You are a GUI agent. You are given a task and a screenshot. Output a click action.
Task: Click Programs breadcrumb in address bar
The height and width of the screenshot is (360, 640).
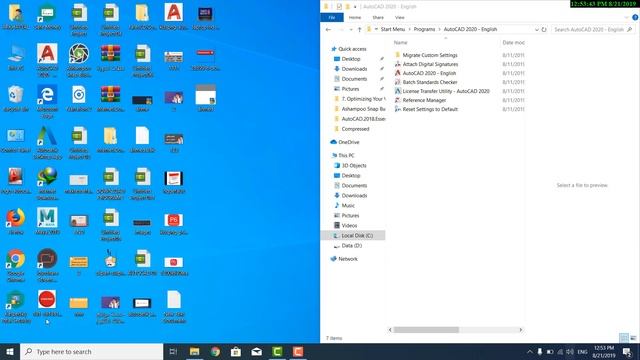click(424, 29)
